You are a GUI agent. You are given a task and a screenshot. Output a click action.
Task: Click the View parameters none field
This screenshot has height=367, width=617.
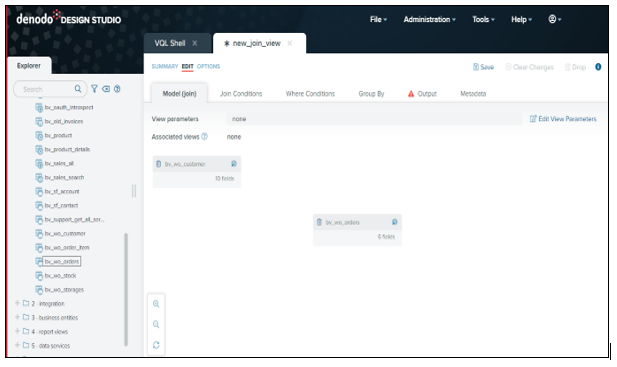374,119
